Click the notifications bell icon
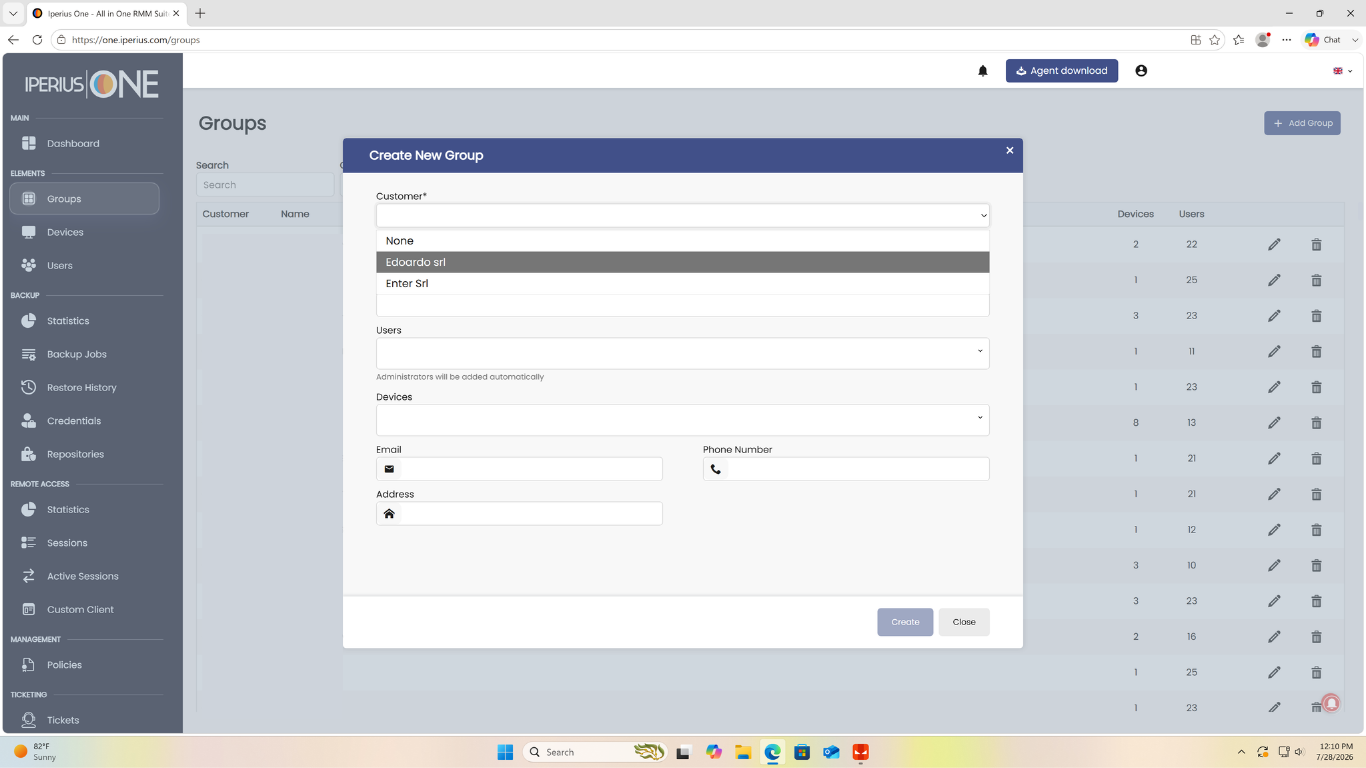Viewport: 1366px width, 768px height. click(x=983, y=71)
